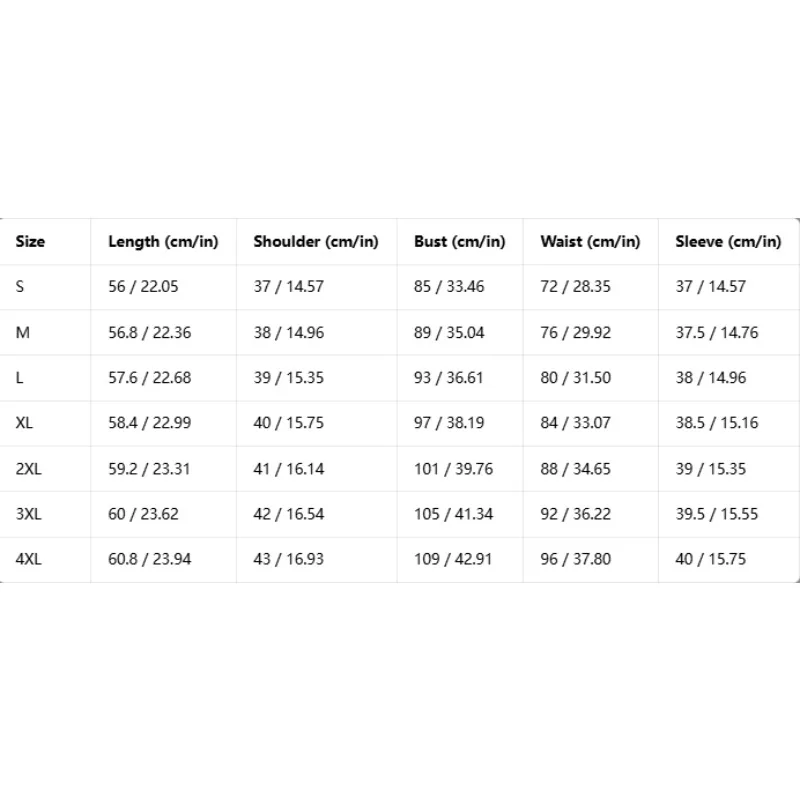Click the 40 / 15.75 shoulder cell
The height and width of the screenshot is (800, 800).
(x=289, y=422)
